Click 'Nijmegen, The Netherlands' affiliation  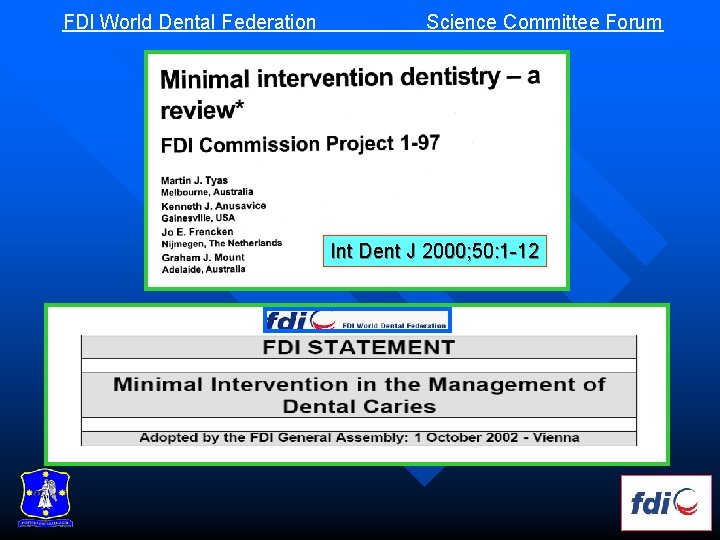(x=222, y=243)
